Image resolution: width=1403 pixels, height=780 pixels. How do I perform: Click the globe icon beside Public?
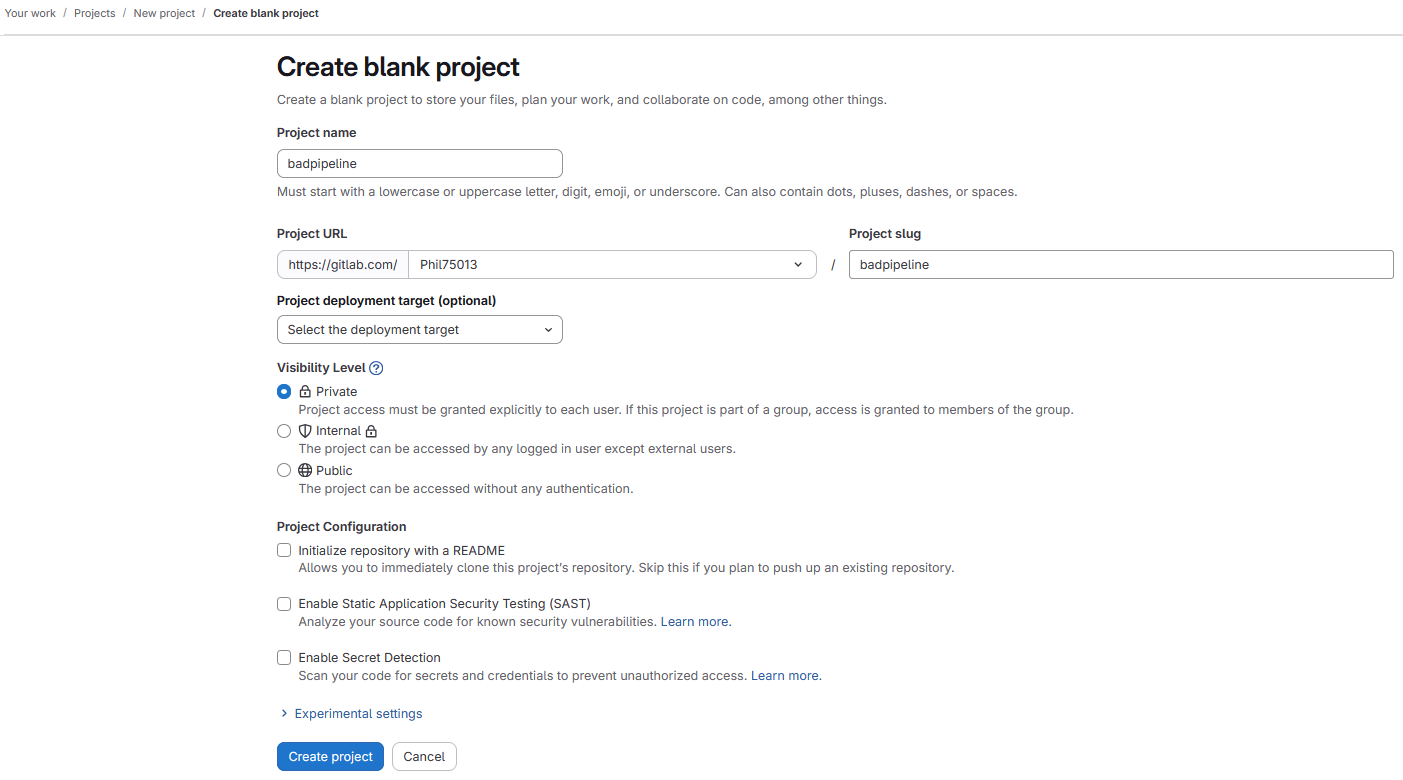[x=305, y=470]
